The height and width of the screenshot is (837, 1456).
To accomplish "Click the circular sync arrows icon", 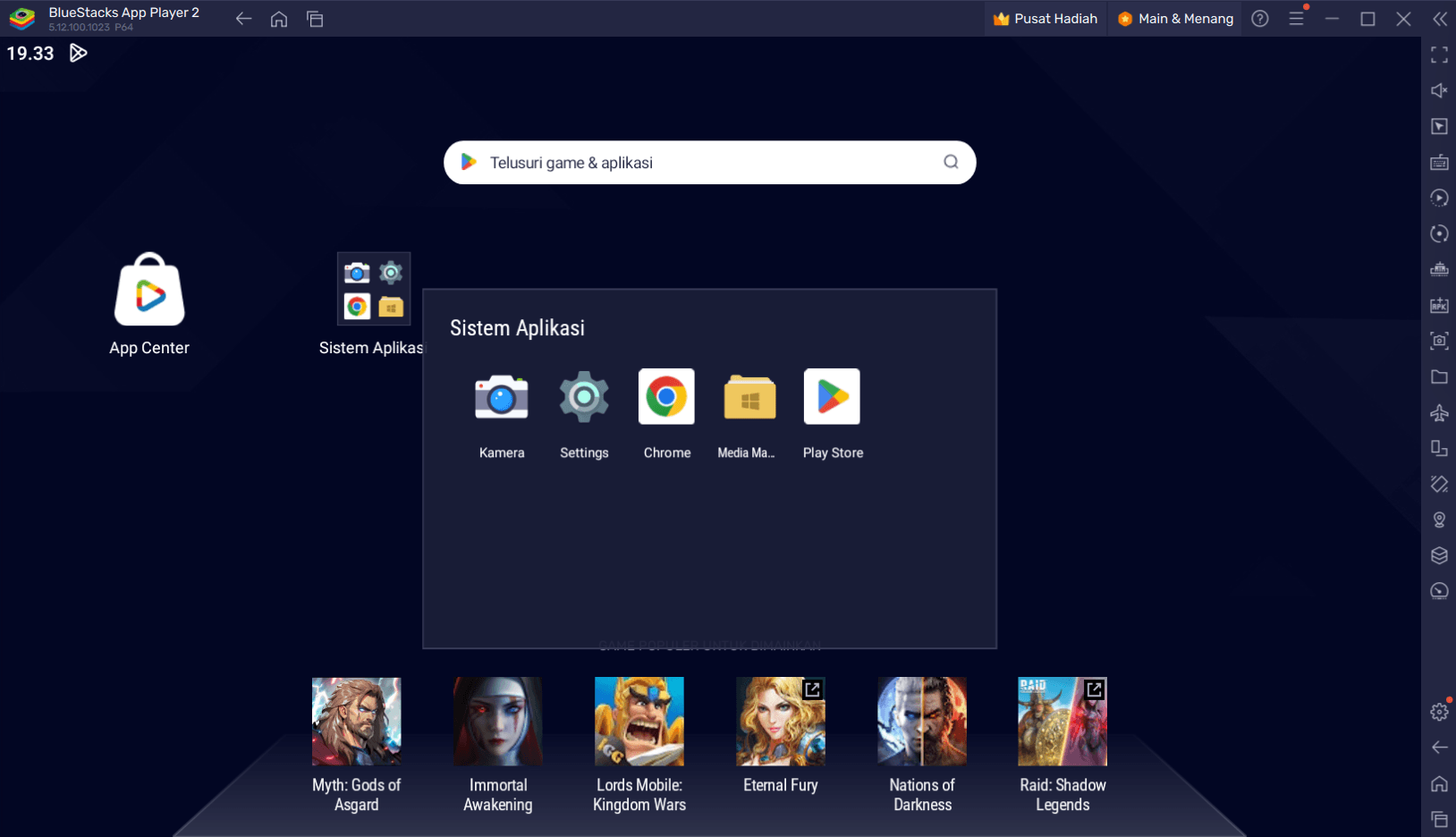I will (x=1439, y=234).
